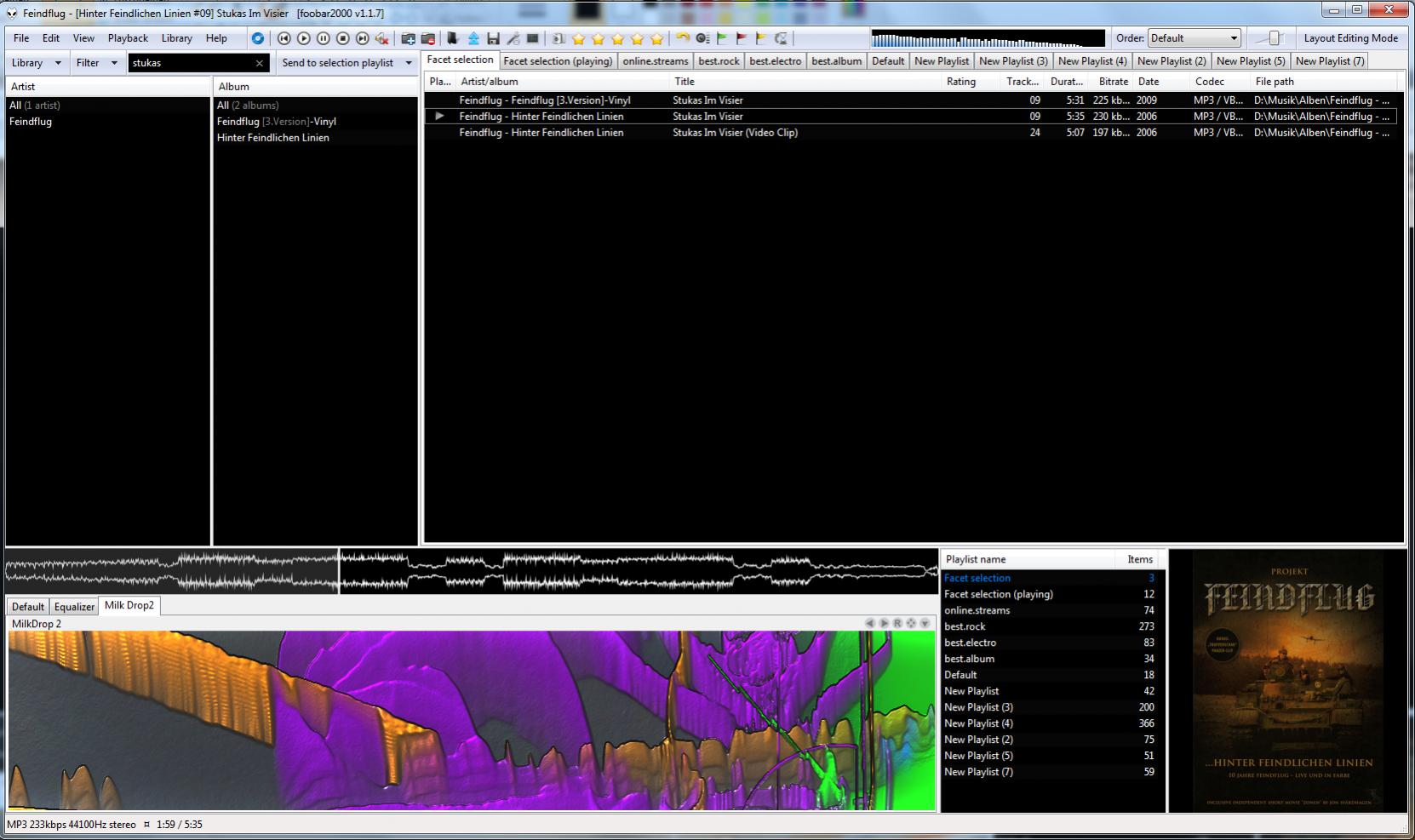
Task: Click the folder icon with red minus
Action: (428, 38)
